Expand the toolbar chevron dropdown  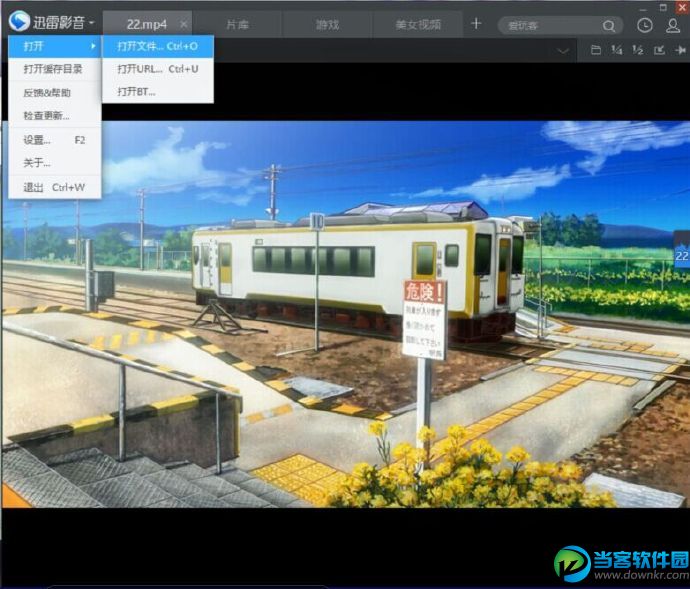click(564, 50)
